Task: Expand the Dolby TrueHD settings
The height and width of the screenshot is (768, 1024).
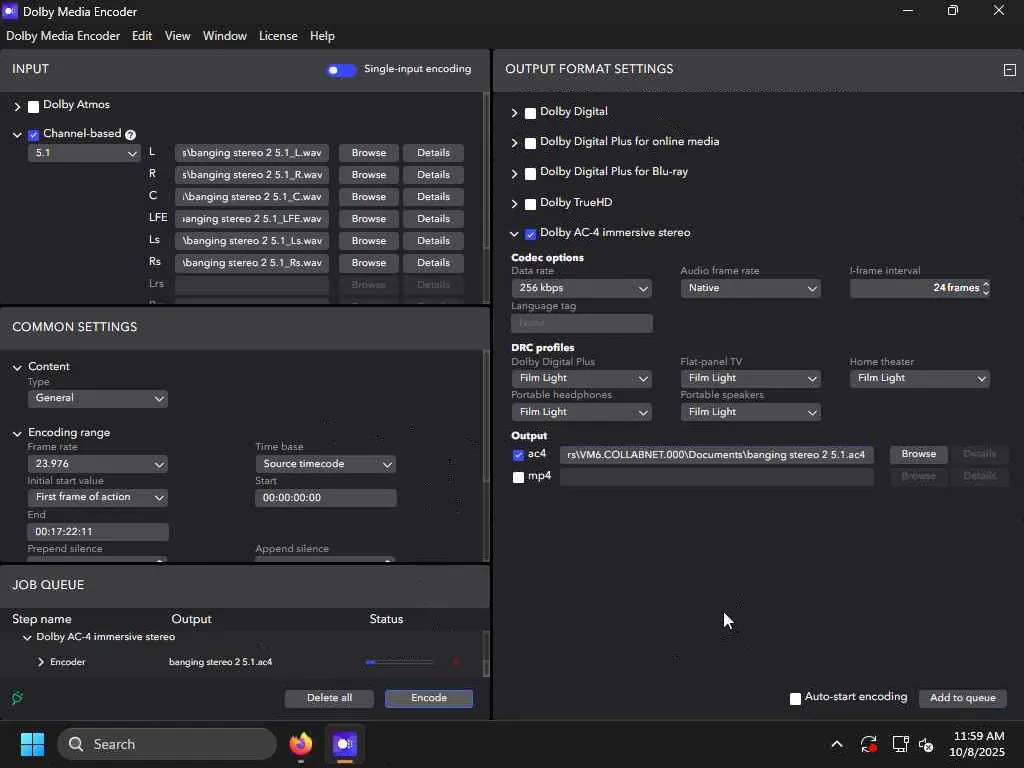Action: tap(515, 204)
